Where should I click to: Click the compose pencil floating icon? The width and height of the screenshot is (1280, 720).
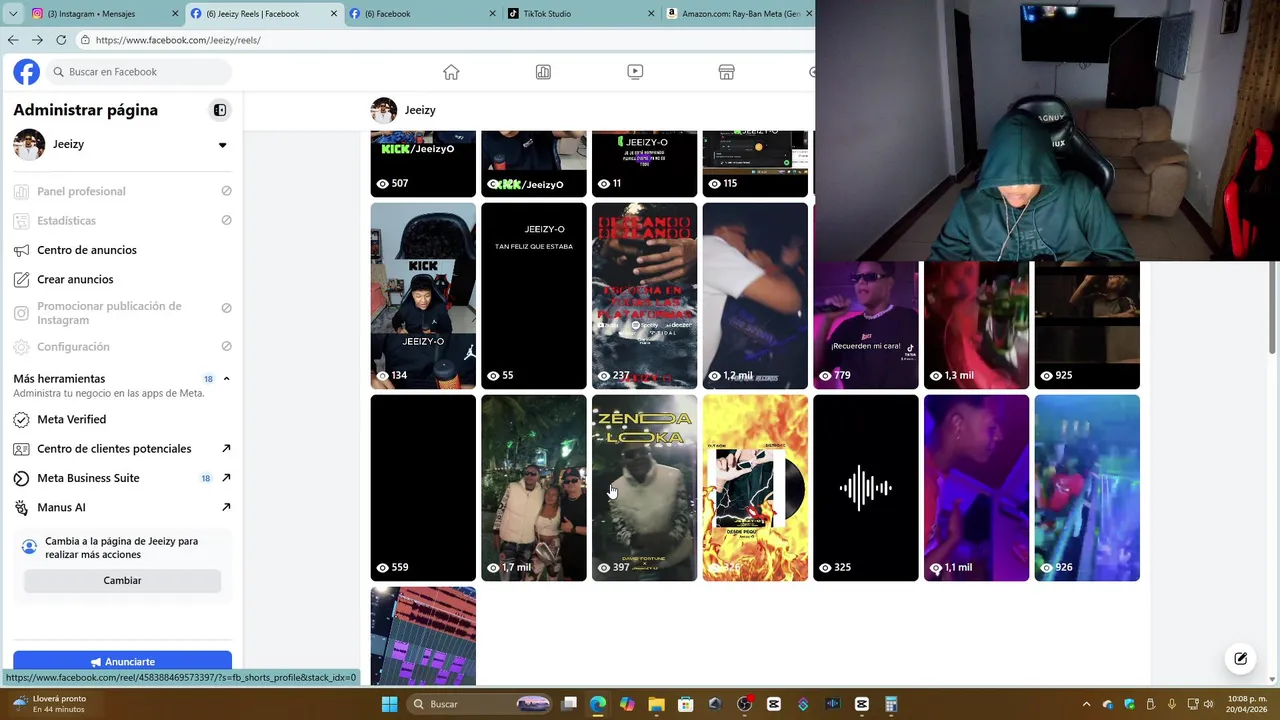(1240, 658)
